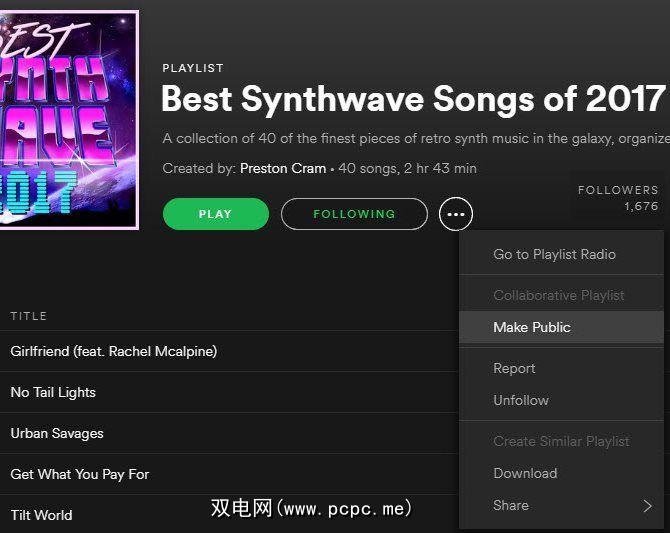Select the Get What You Pay For track
This screenshot has height=533, width=670.
click(x=229, y=474)
